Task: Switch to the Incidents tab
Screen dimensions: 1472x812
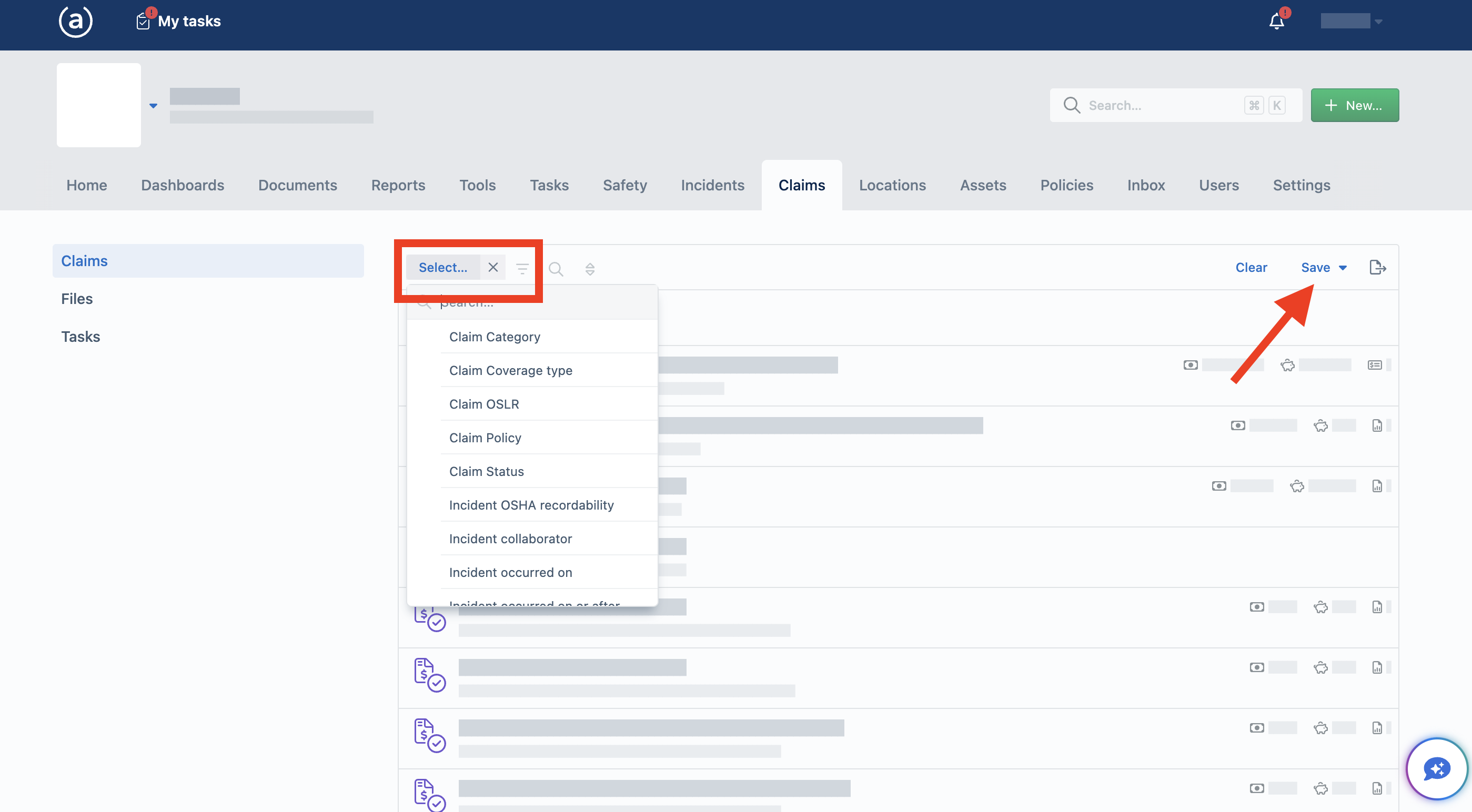Action: 712,185
